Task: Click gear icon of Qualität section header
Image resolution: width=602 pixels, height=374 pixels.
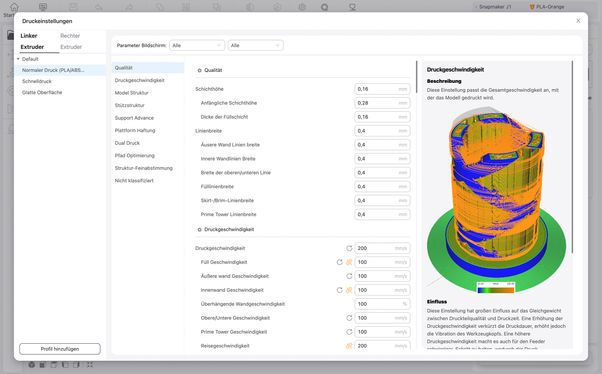Action: (x=199, y=70)
